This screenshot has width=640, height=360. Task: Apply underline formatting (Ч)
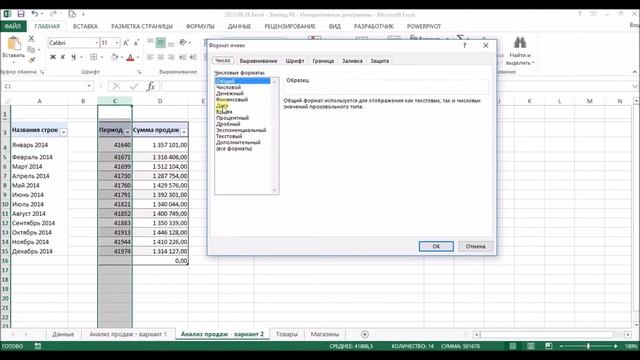tap(73, 57)
